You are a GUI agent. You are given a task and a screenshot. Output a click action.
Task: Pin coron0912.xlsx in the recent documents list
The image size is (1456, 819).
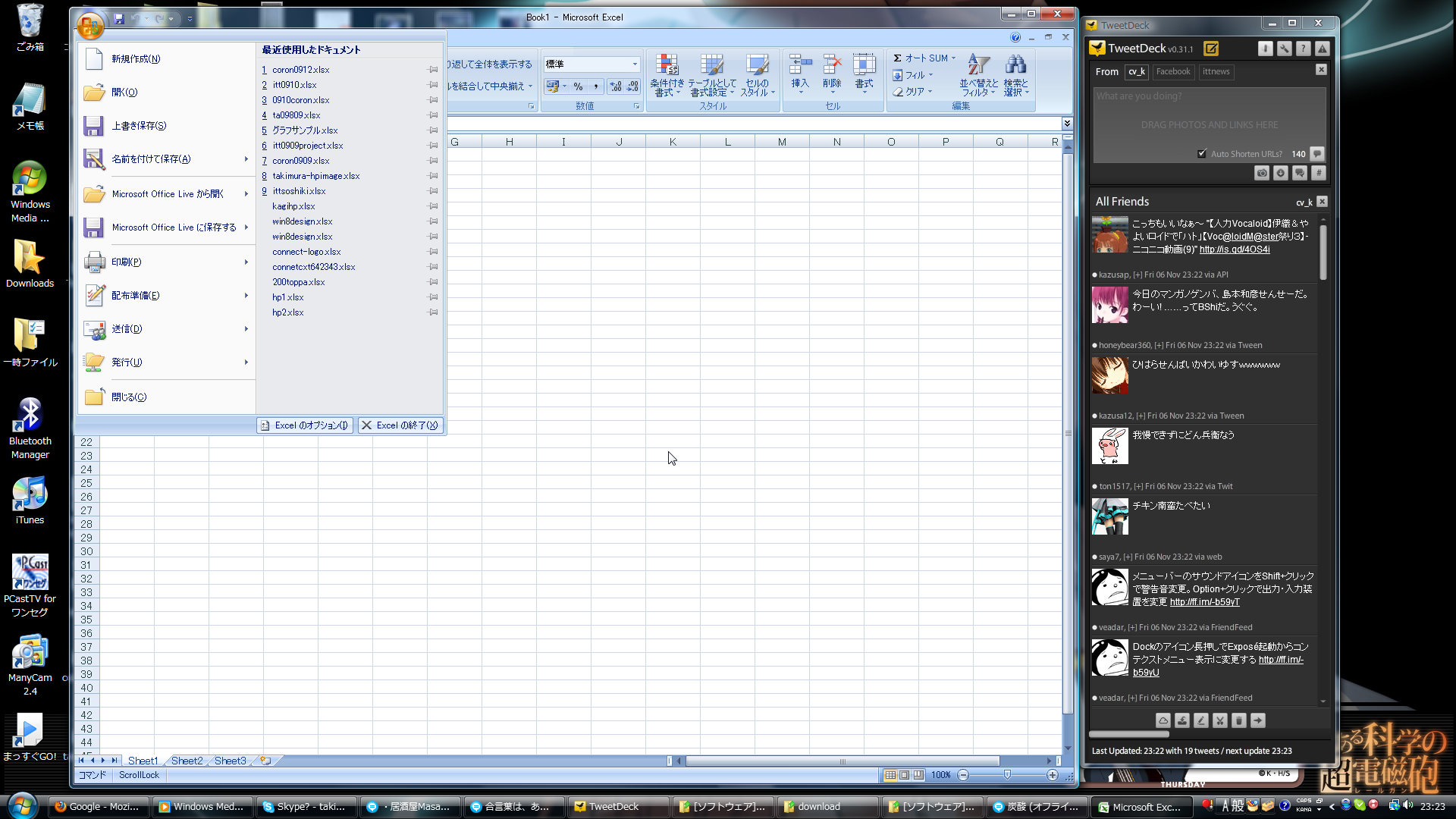pos(433,70)
